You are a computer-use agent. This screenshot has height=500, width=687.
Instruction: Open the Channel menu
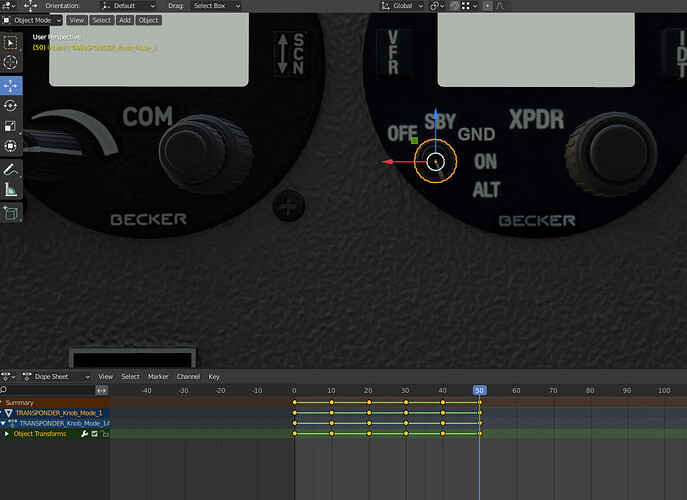pos(188,376)
